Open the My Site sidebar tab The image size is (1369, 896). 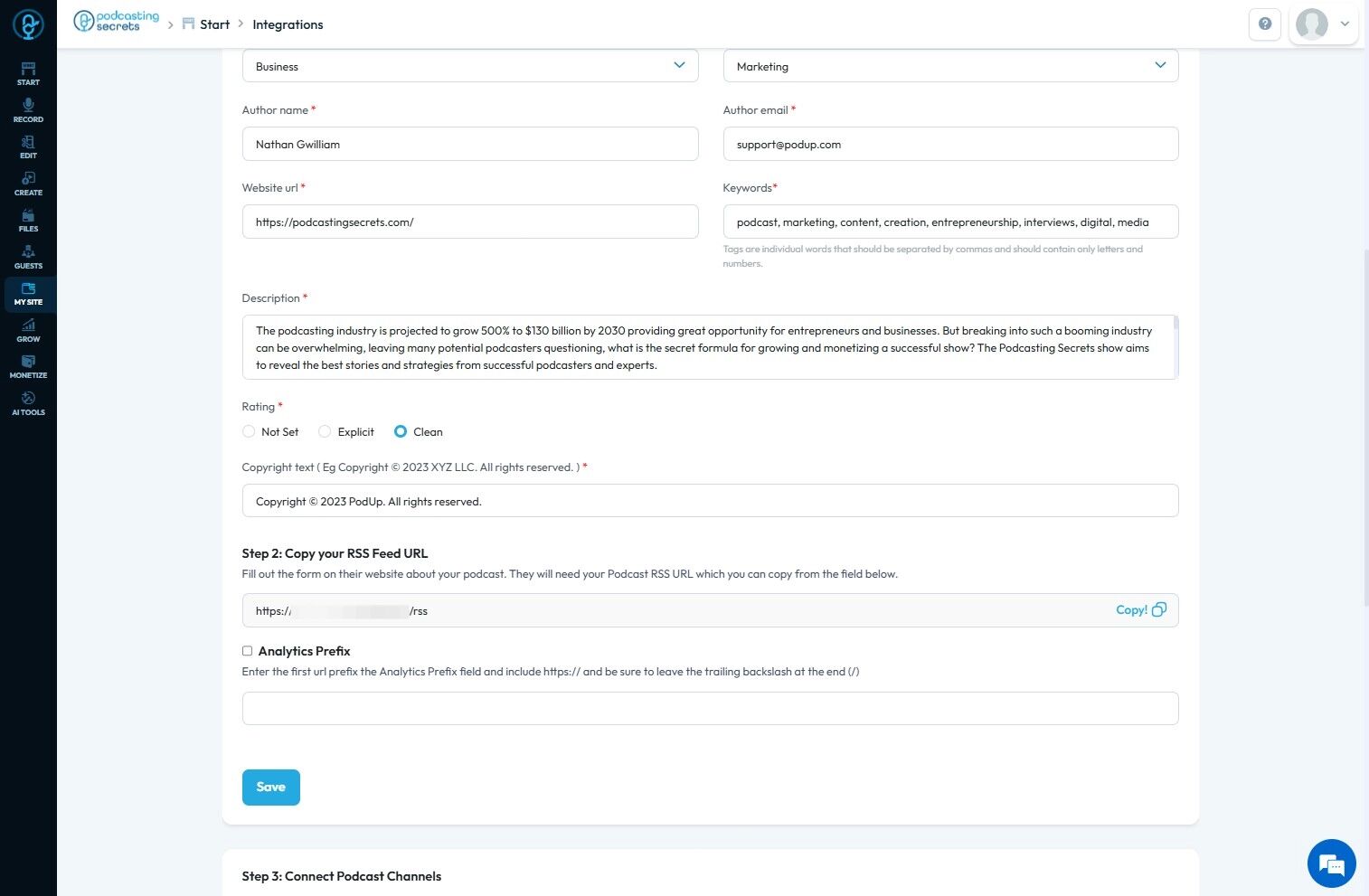coord(28,294)
